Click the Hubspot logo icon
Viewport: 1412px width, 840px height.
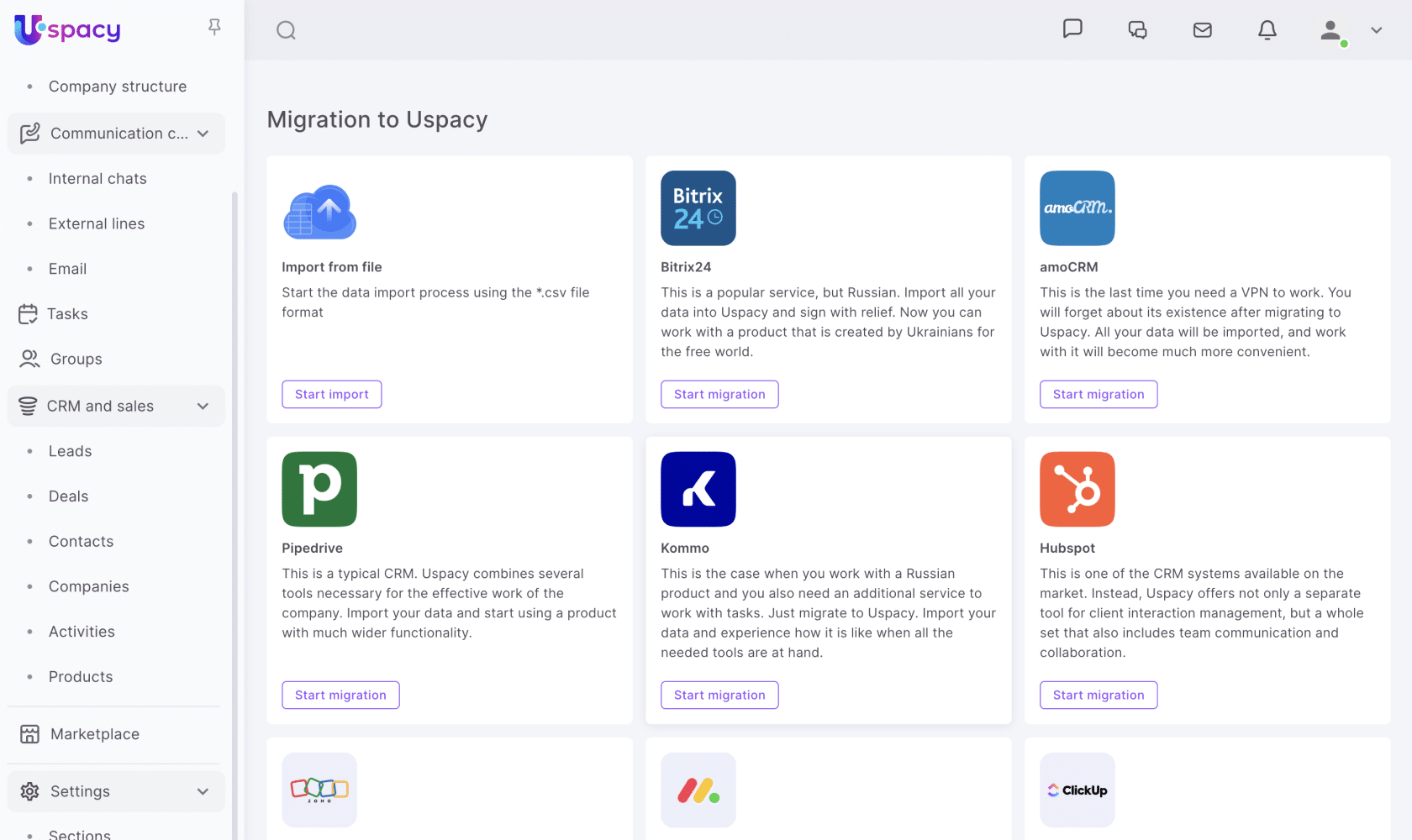[x=1077, y=490]
